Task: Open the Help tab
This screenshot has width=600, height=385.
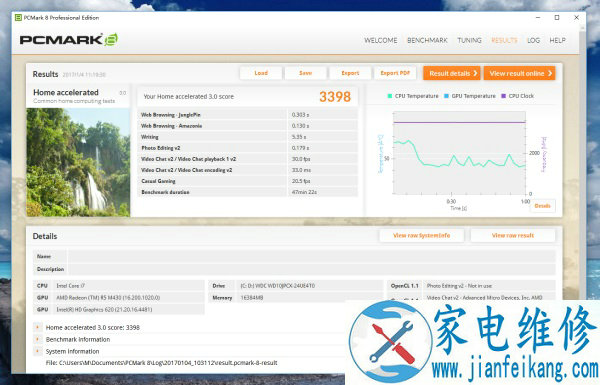Action: pos(558,40)
